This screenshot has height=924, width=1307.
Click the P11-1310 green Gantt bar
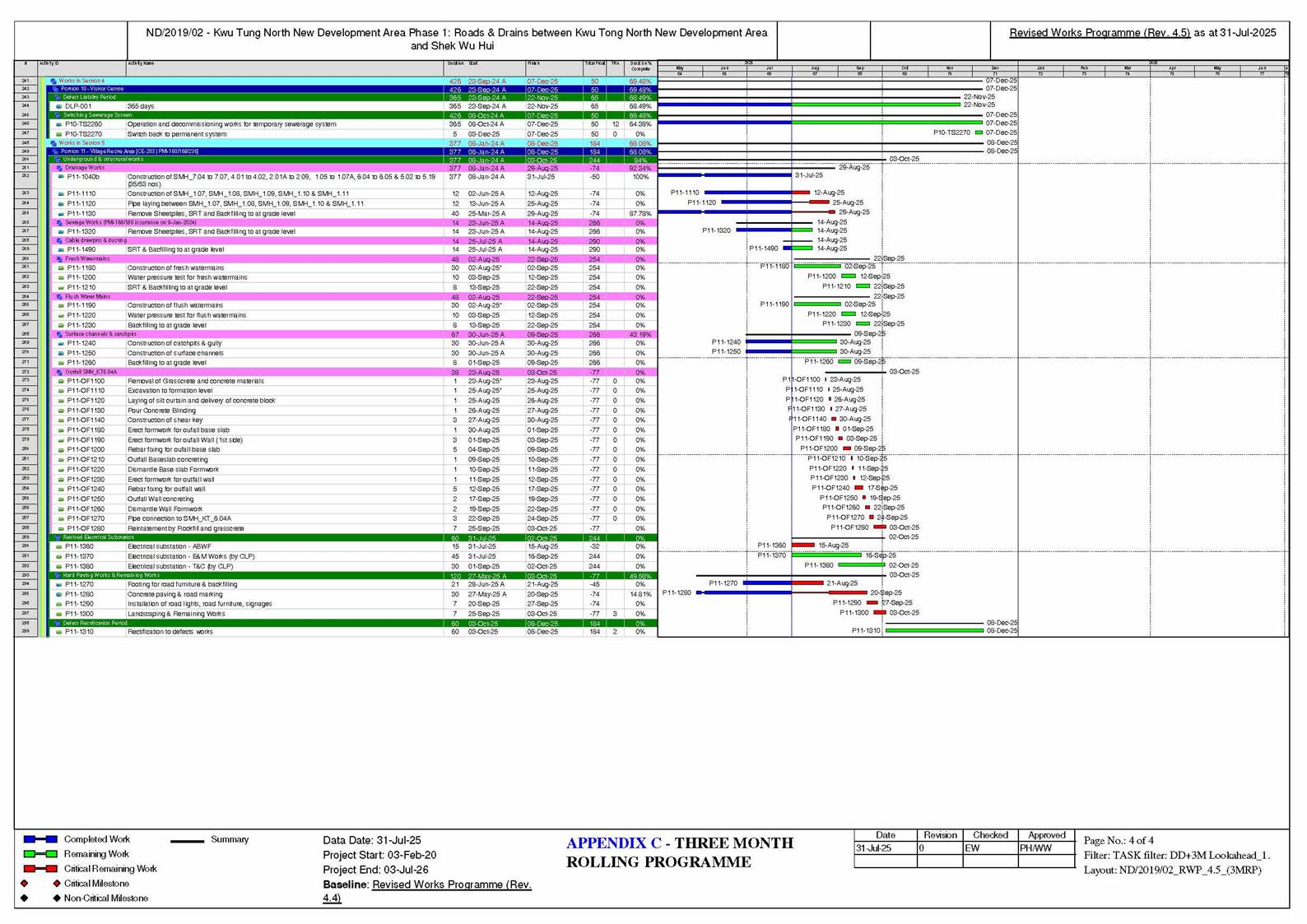tap(934, 631)
